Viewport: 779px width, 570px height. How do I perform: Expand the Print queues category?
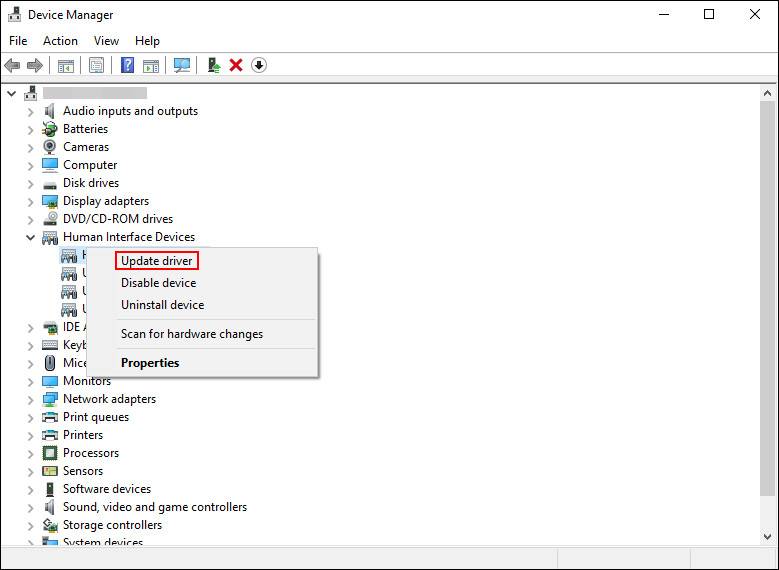point(30,417)
